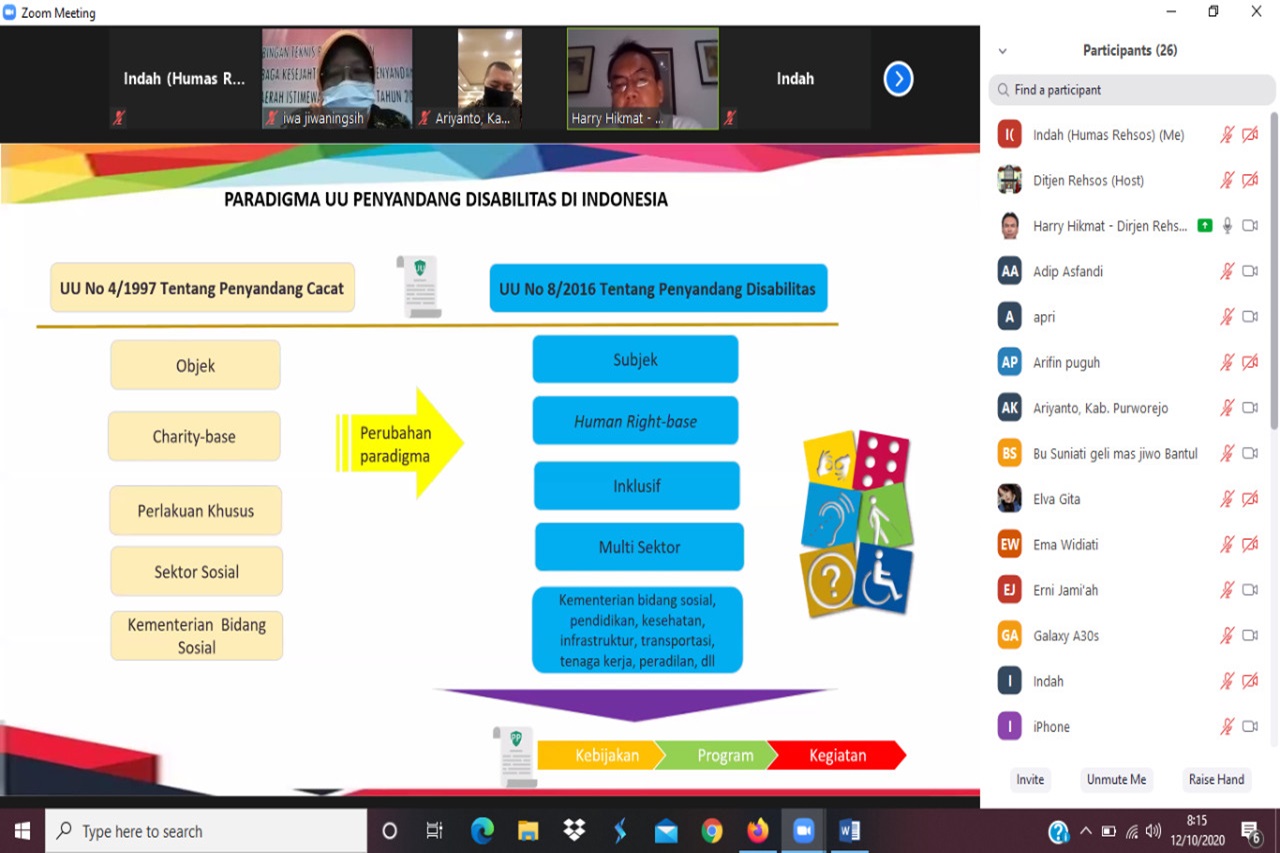Click the video-off icon for Indah (Humas Rehsos) (Me)
This screenshot has height=853, width=1280.
(x=1250, y=135)
